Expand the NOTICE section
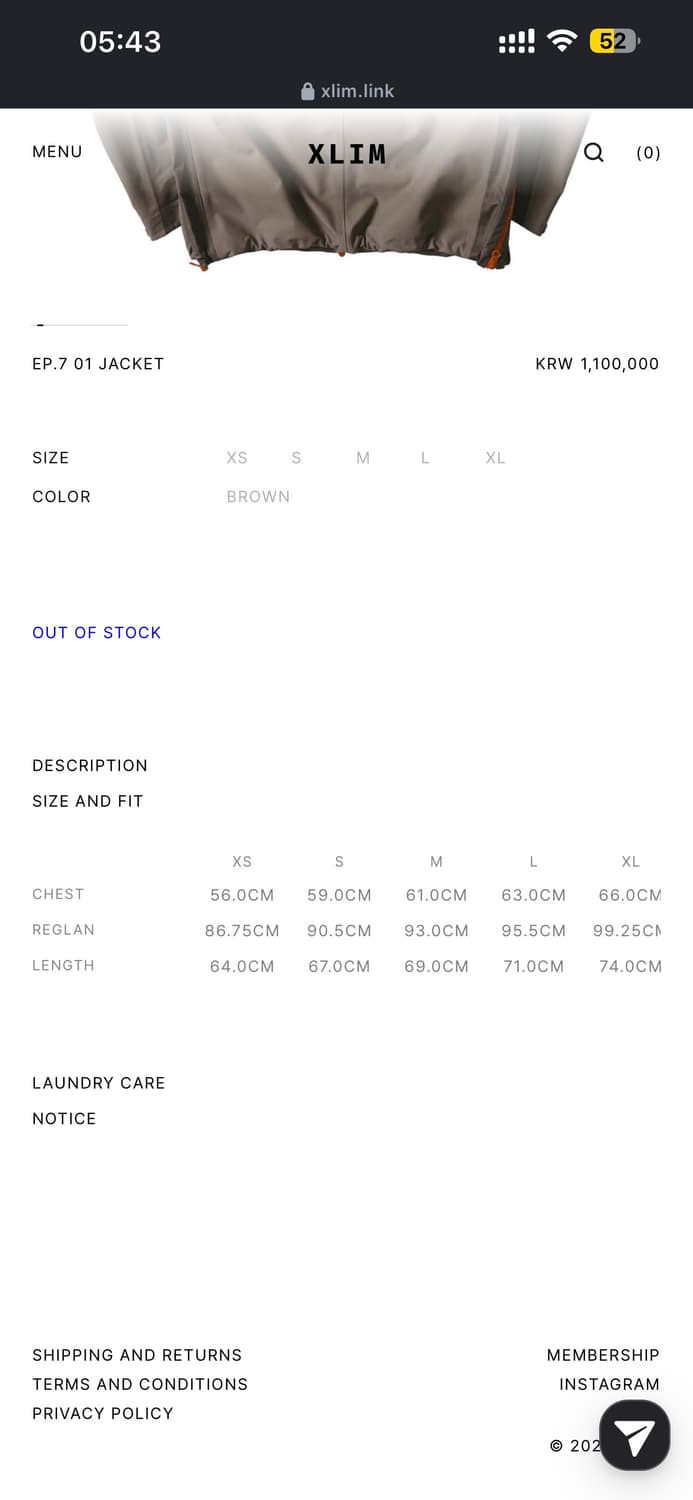693x1500 pixels. [x=64, y=1119]
